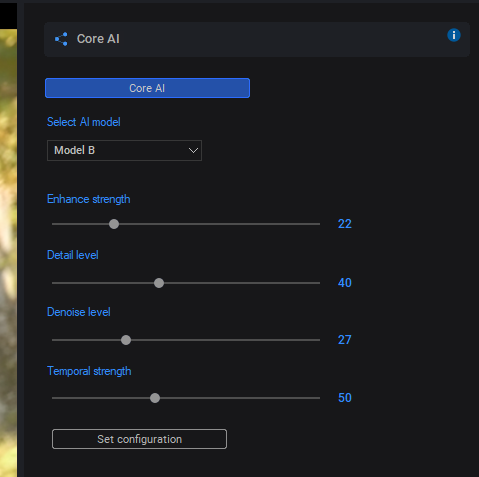This screenshot has width=479, height=477.
Task: Click the dropdown chevron beside Model B
Action: (193, 150)
